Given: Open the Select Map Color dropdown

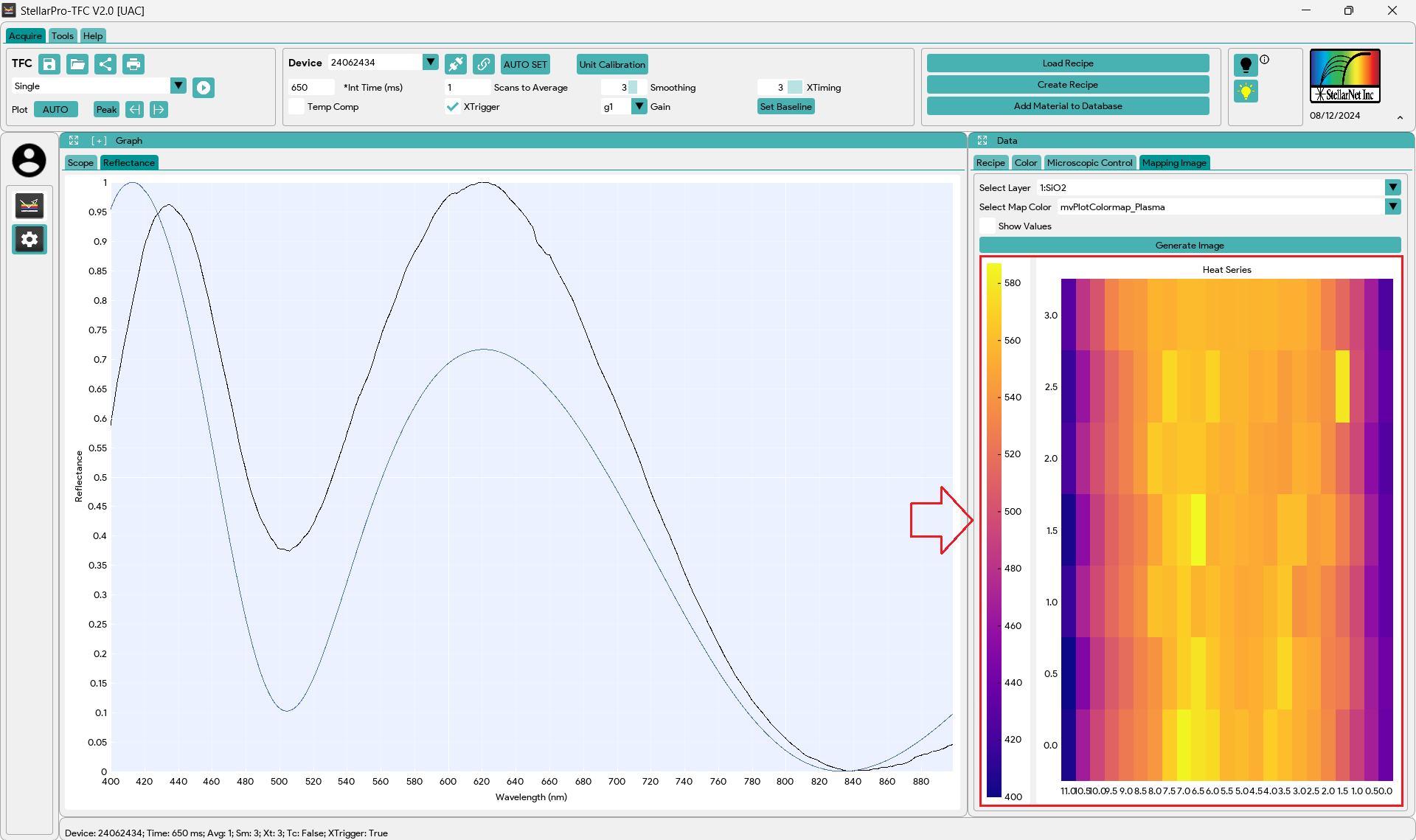Looking at the screenshot, I should (1392, 207).
